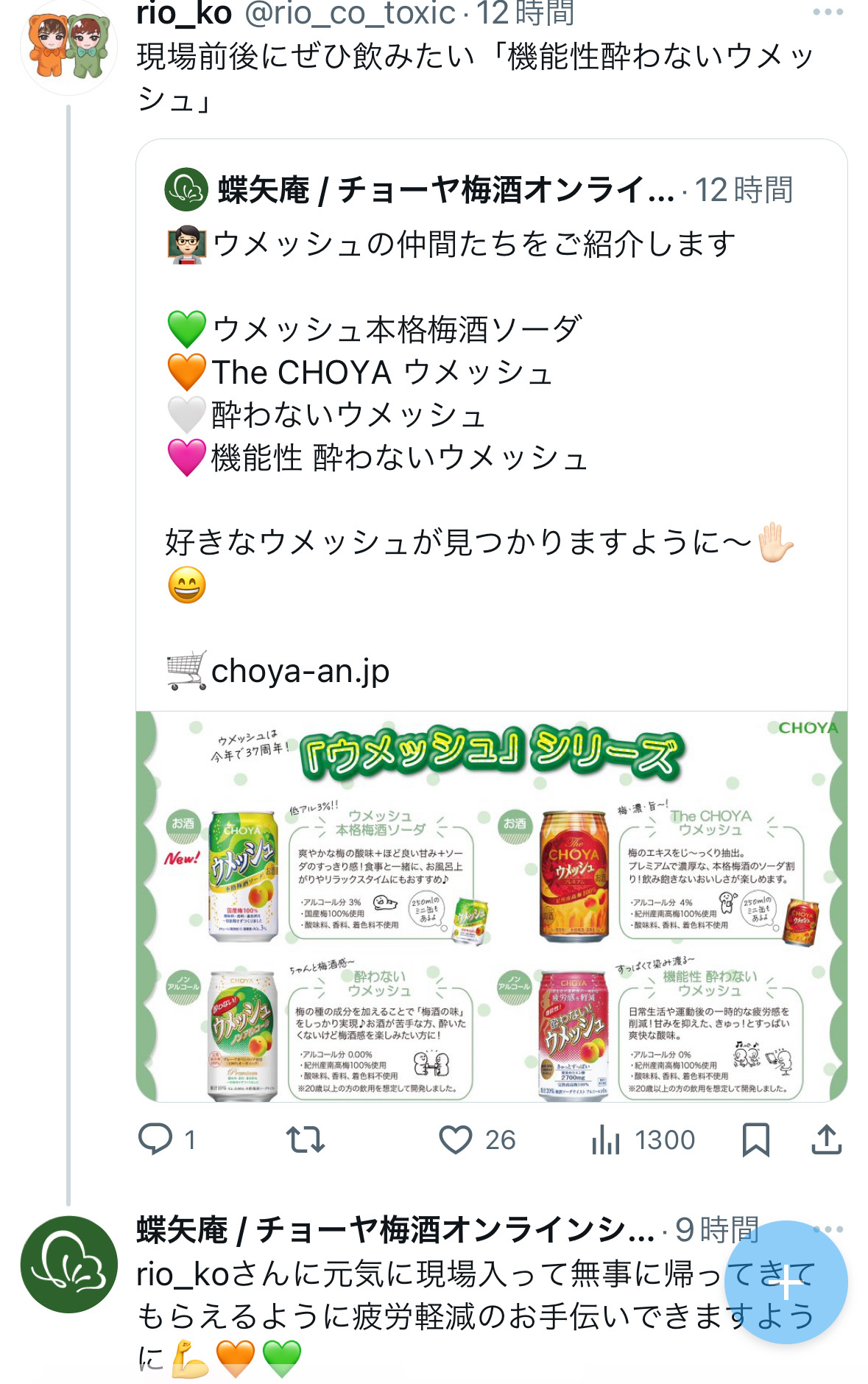Bookmark the tweet with the bookmark icon

pos(755,1139)
